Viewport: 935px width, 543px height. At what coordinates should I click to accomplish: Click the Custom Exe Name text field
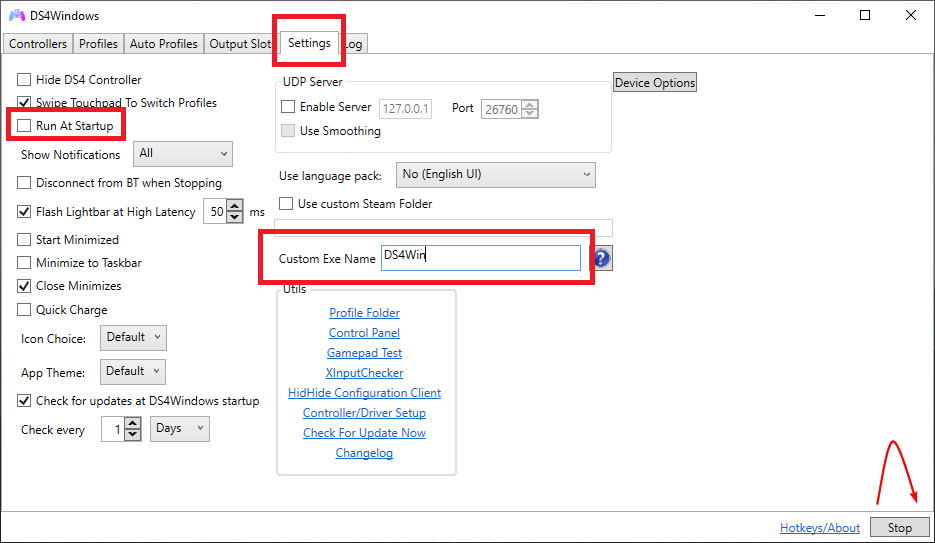(481, 258)
